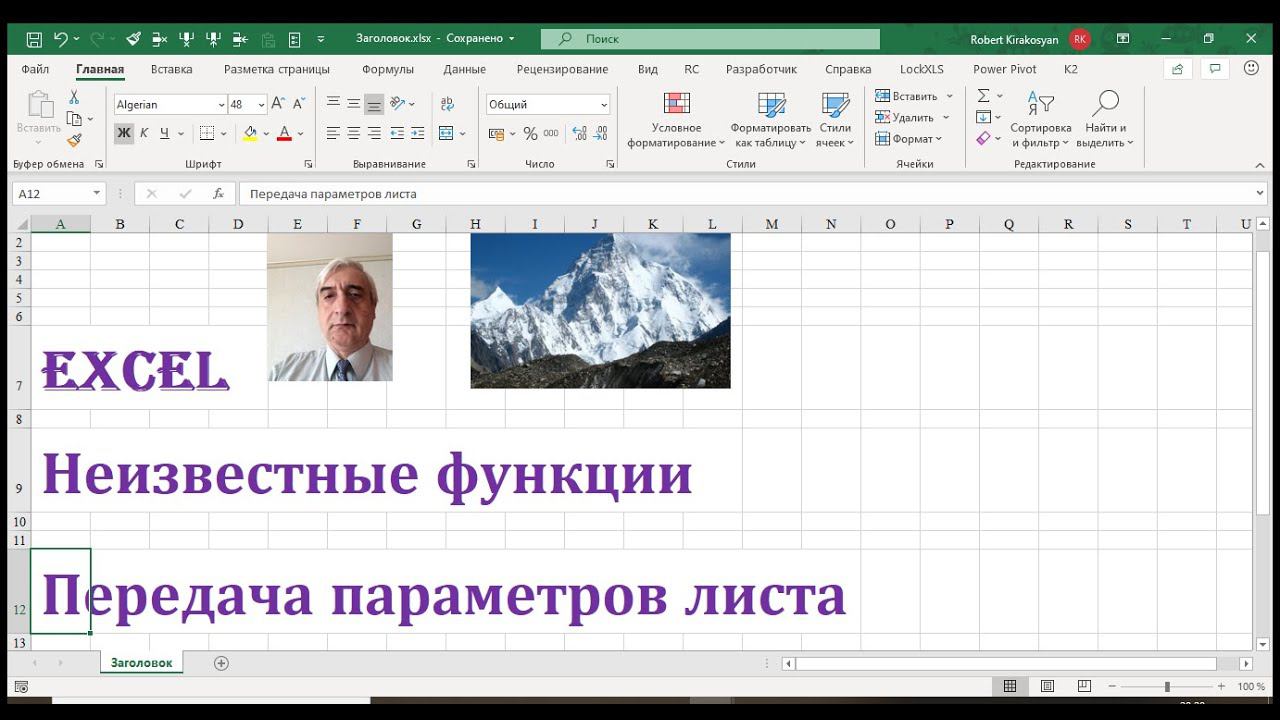Switch to Page Break Preview icon
Screen dimensions: 1280x720
pyautogui.click(x=1084, y=687)
